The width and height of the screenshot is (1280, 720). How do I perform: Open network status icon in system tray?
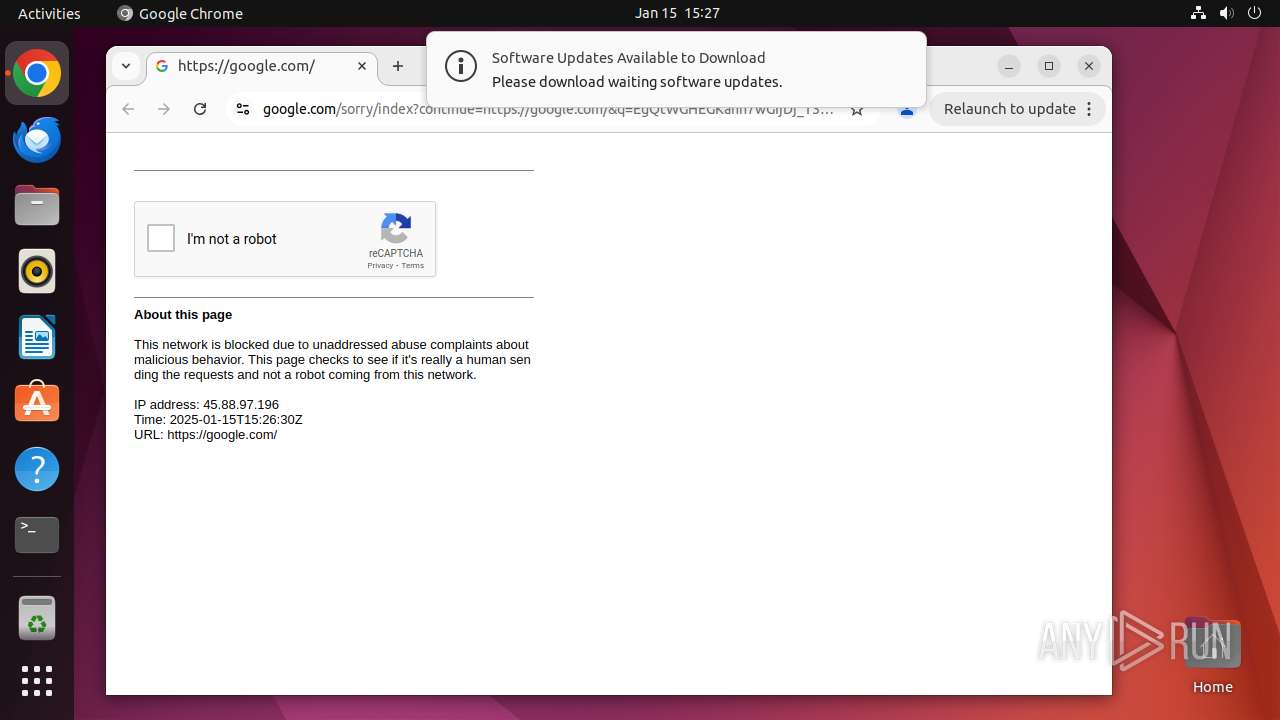click(1198, 13)
